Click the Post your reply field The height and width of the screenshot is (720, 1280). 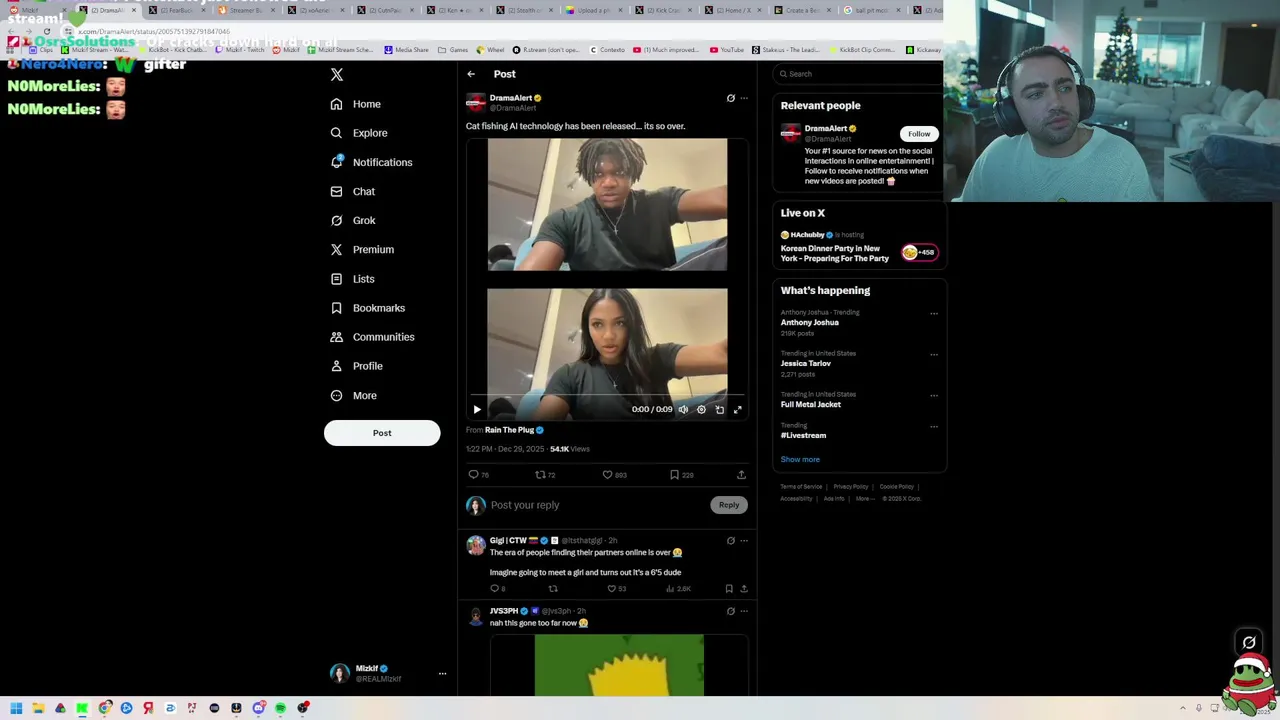coord(598,505)
